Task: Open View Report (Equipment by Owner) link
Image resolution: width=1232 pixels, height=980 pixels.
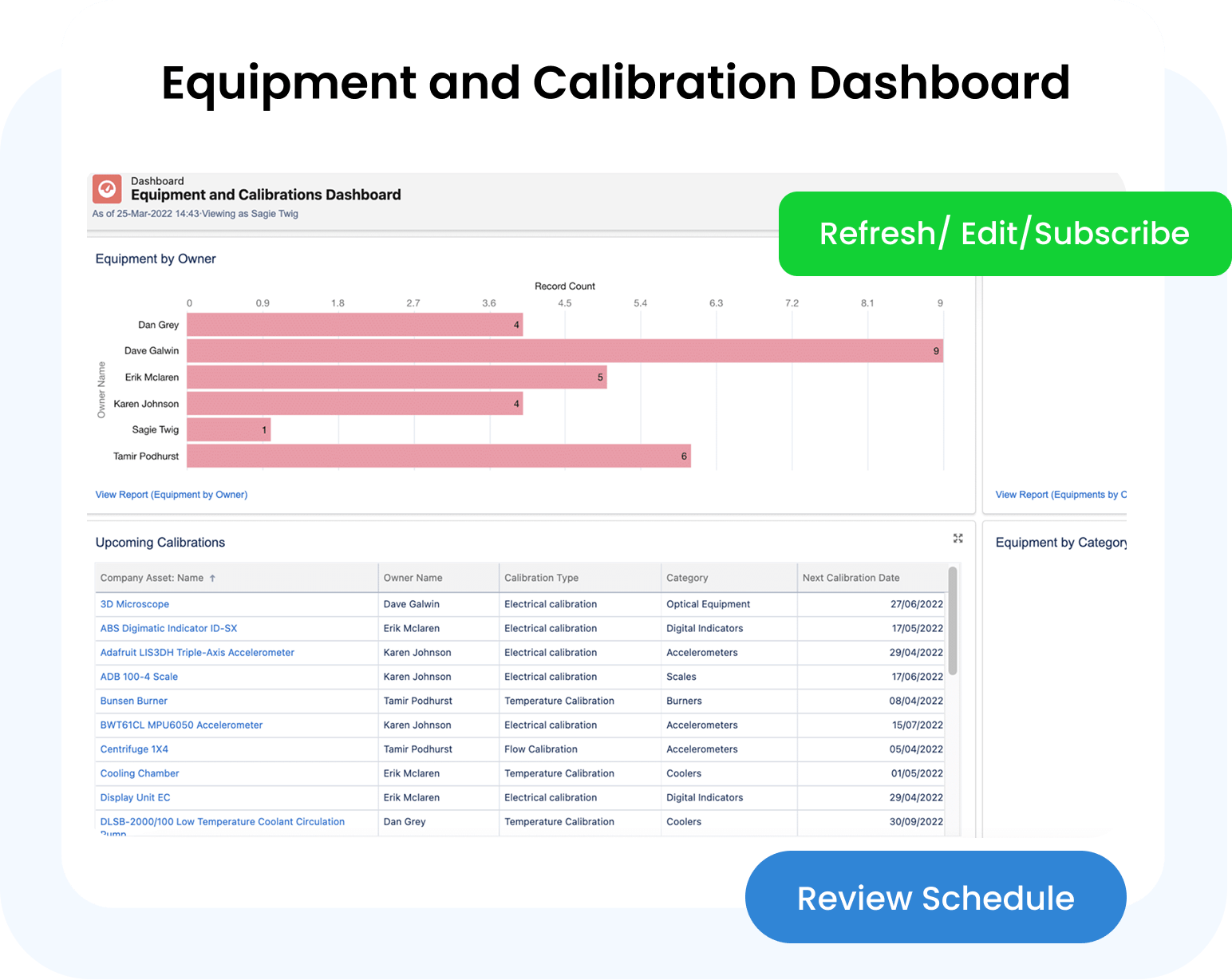Action: tap(172, 495)
